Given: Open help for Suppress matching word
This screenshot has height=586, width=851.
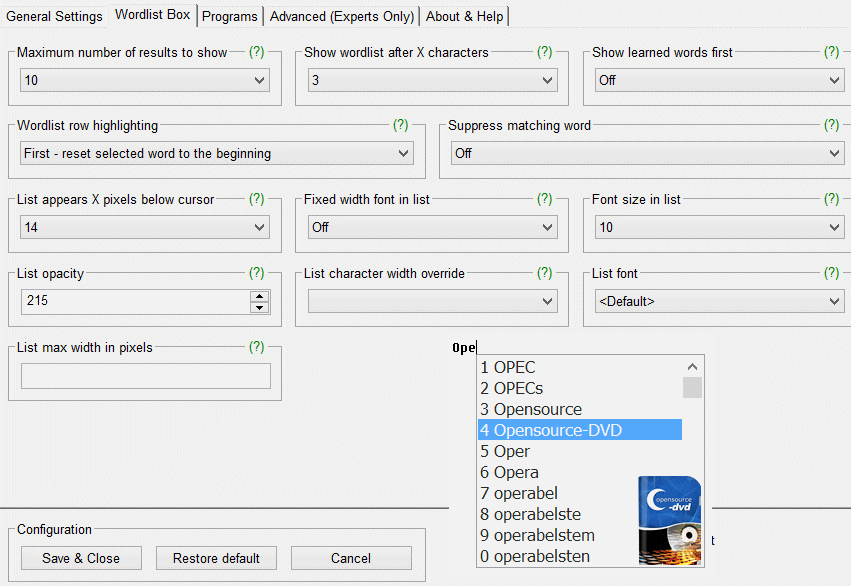Looking at the screenshot, I should point(831,126).
